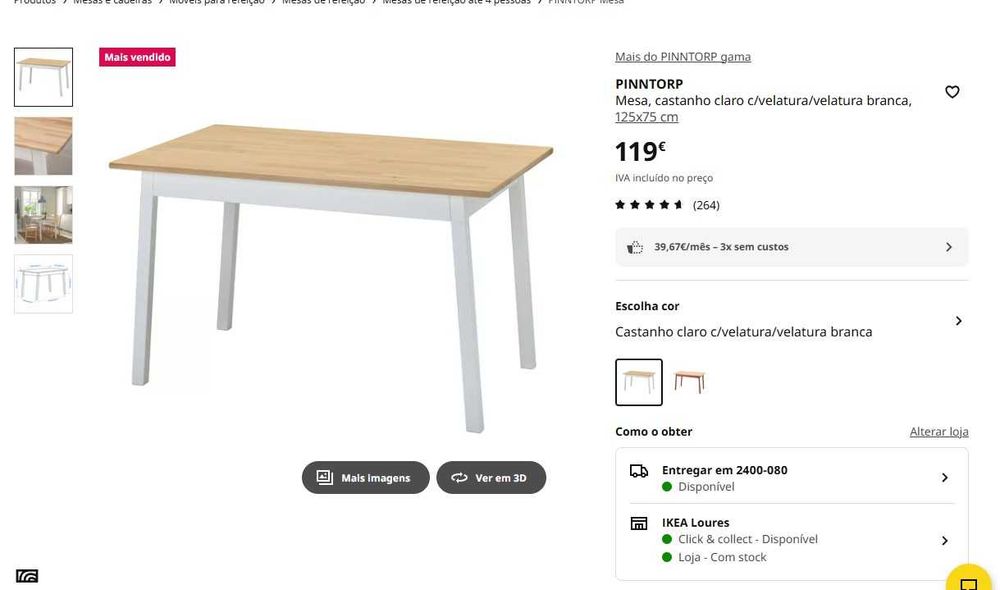Click the rotate icon in Ver em 3D
The image size is (1000, 590).
pos(459,477)
